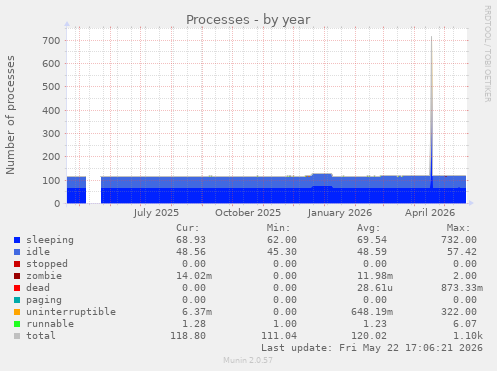
Task: Click the 'Munin 2.0.57' footer text
Action: tap(248, 360)
